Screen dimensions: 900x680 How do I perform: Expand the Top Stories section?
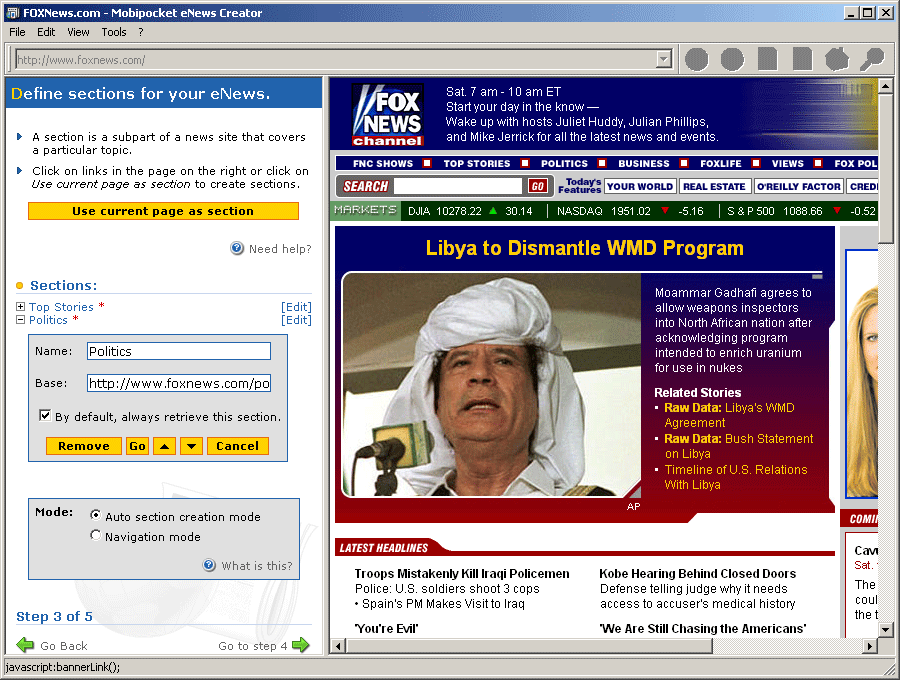point(20,306)
